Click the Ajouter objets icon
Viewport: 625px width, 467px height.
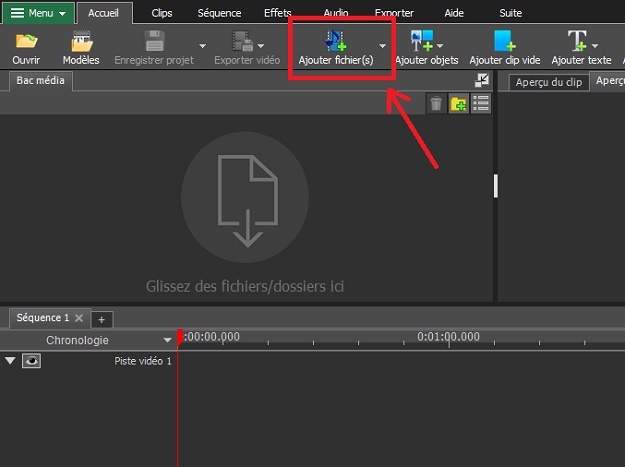click(x=422, y=41)
